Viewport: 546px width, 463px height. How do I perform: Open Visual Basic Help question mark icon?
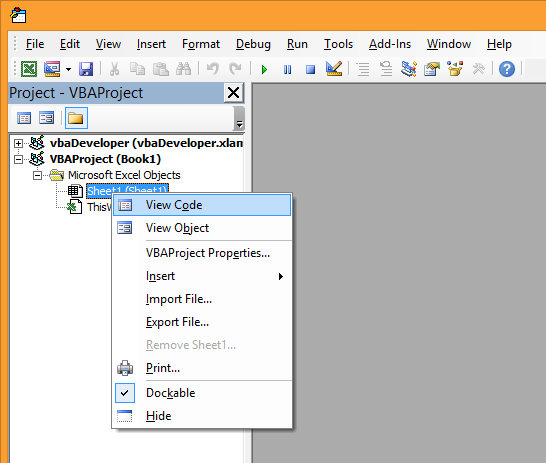tap(507, 69)
